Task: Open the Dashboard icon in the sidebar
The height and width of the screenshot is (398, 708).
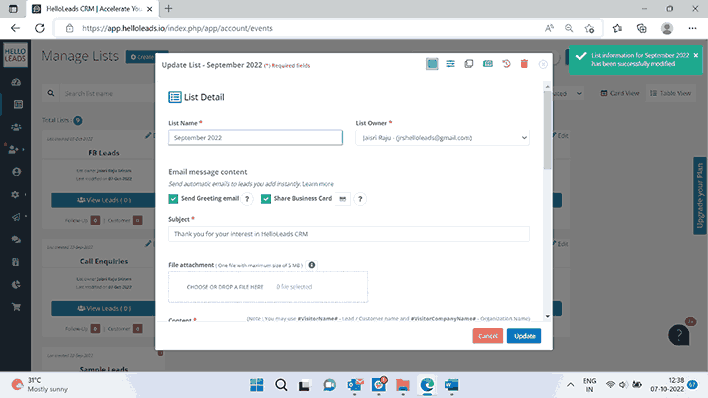Action: pyautogui.click(x=16, y=82)
